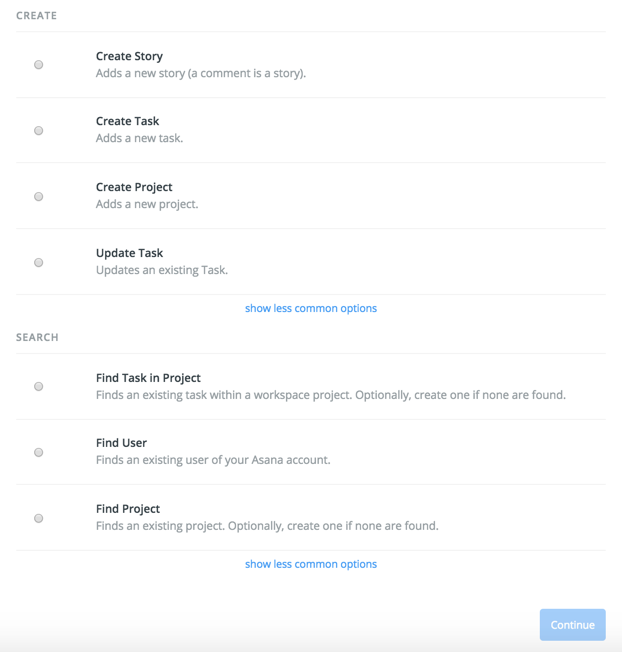Click the "Adds a new project." description

pyautogui.click(x=147, y=204)
